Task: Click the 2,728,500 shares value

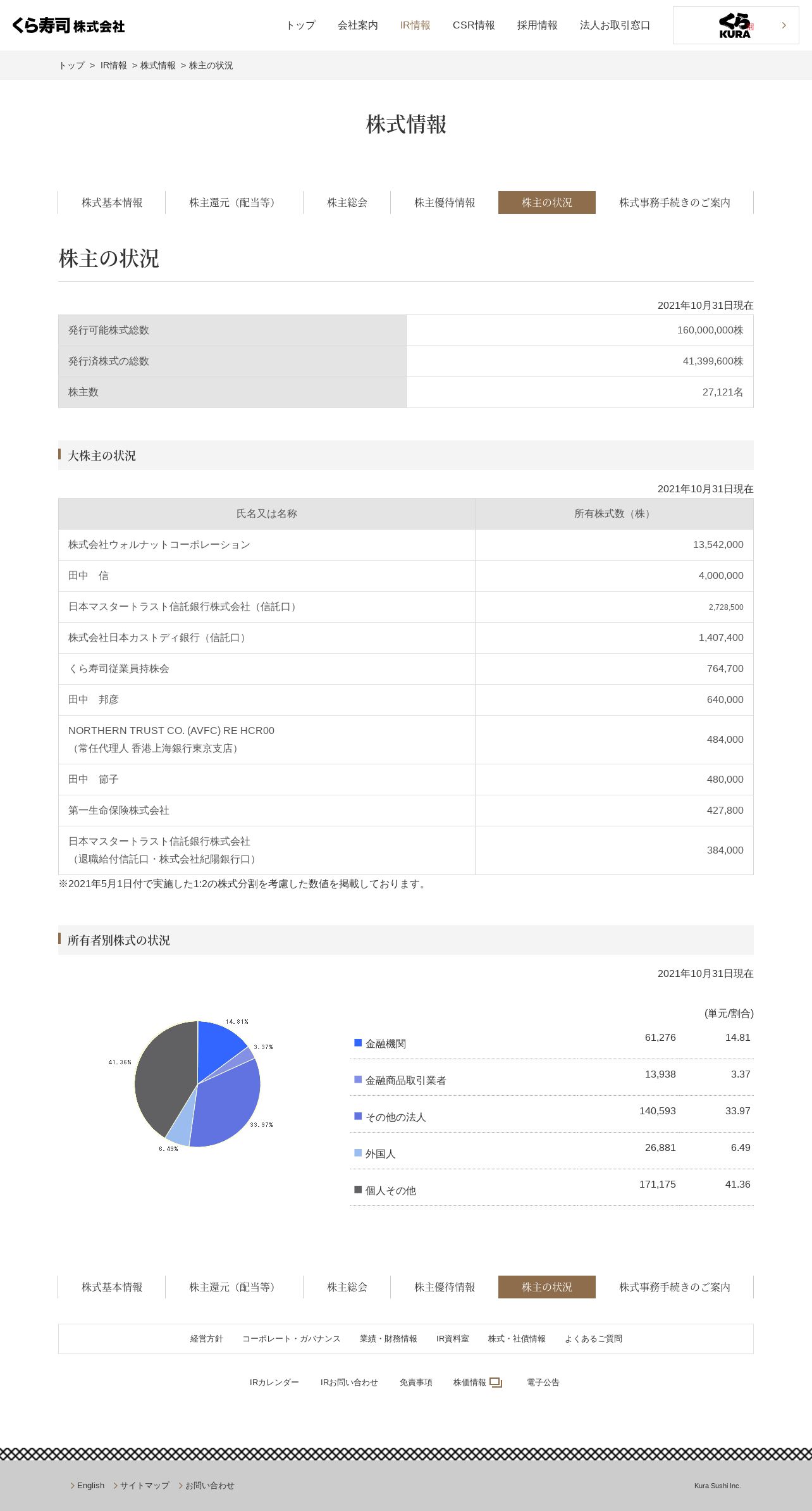Action: tap(726, 607)
